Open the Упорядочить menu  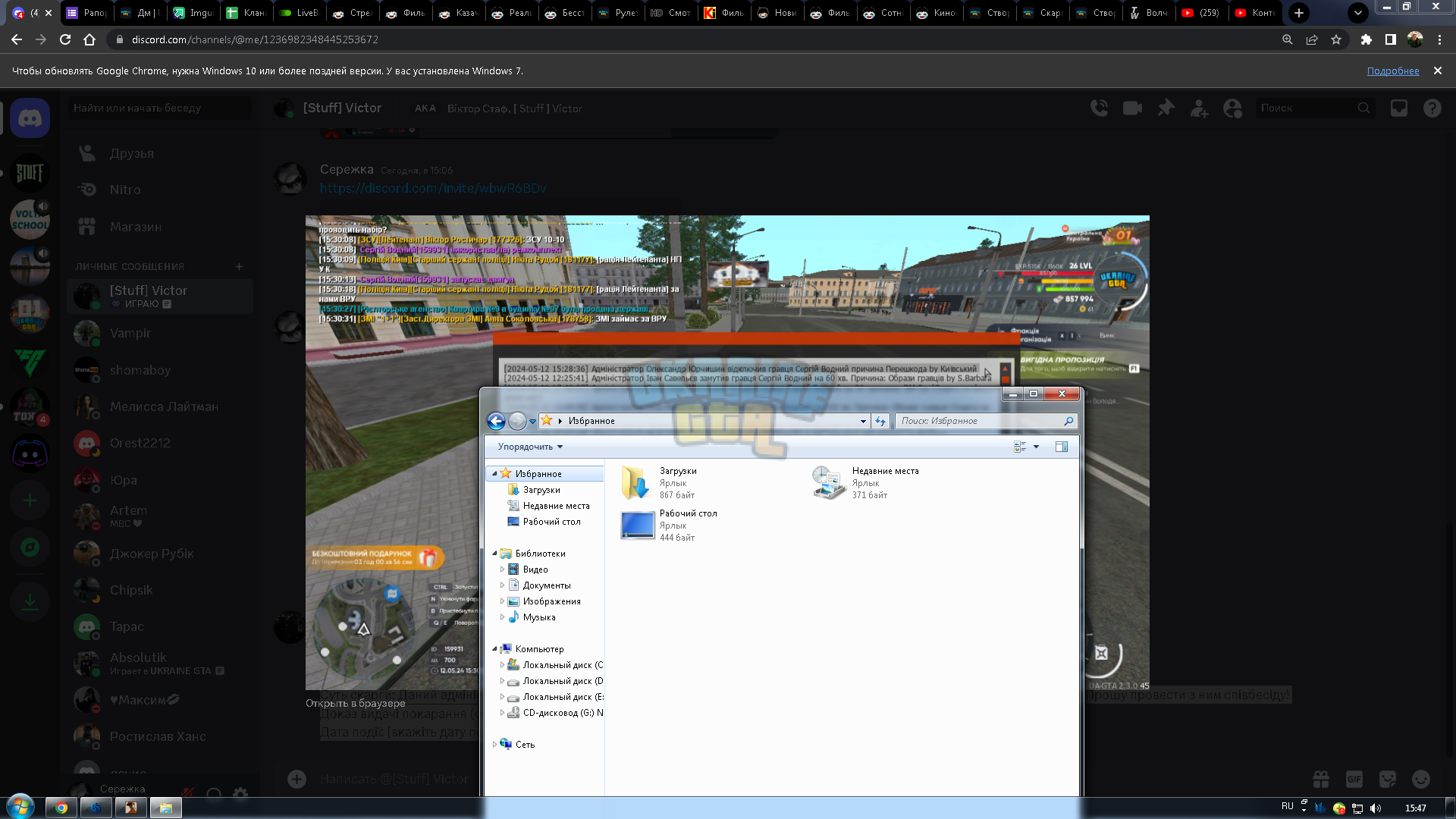(530, 447)
